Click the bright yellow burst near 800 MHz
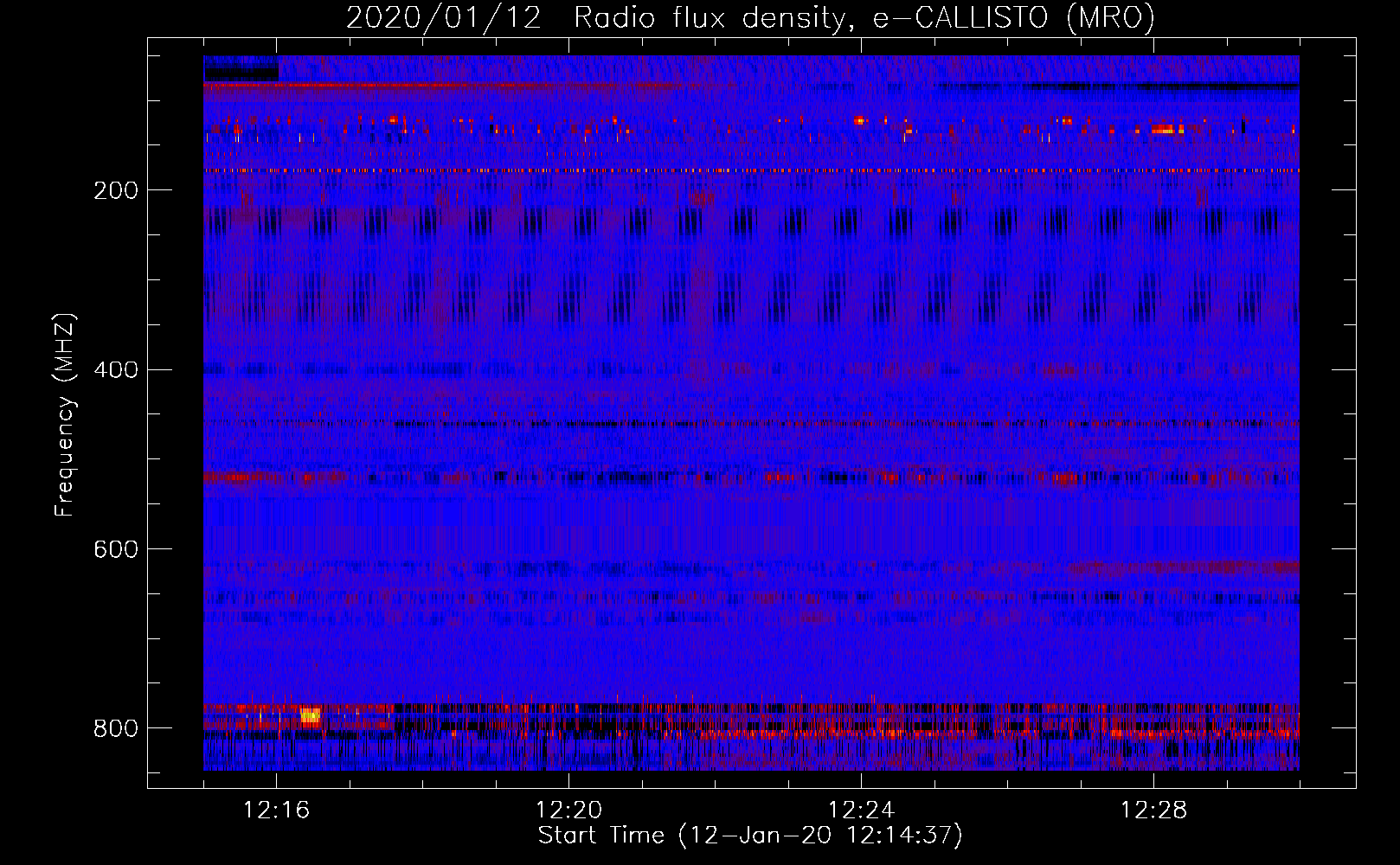The image size is (1400, 865). point(310,715)
